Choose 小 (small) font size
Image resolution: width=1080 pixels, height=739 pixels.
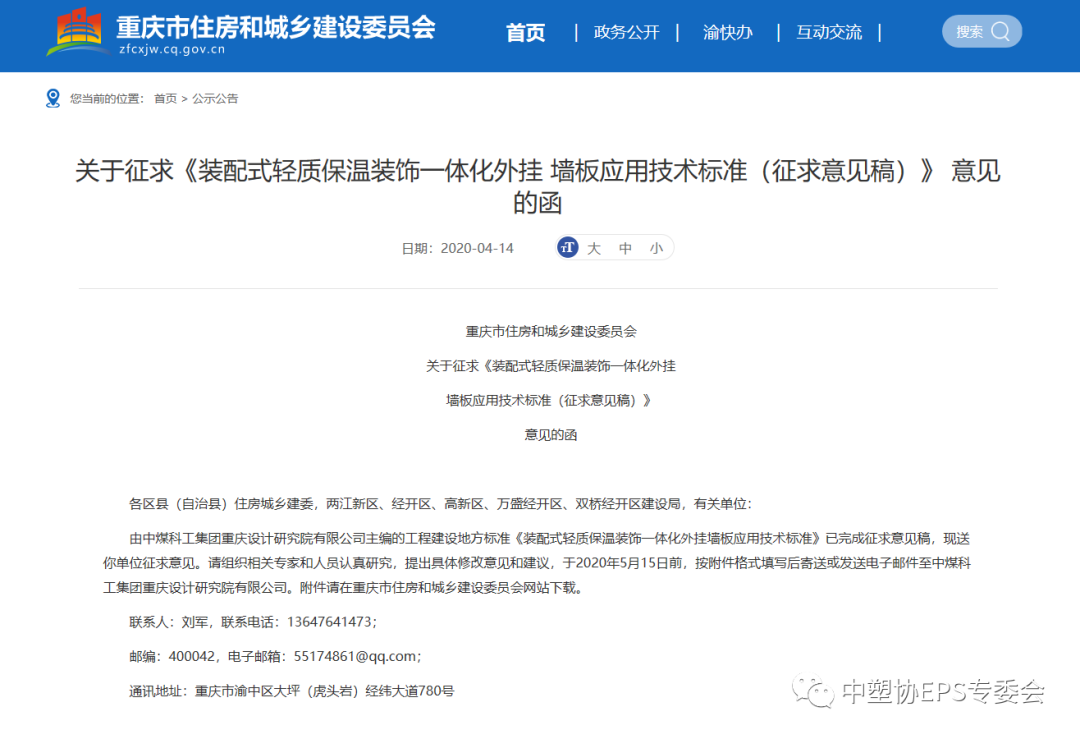pos(656,248)
